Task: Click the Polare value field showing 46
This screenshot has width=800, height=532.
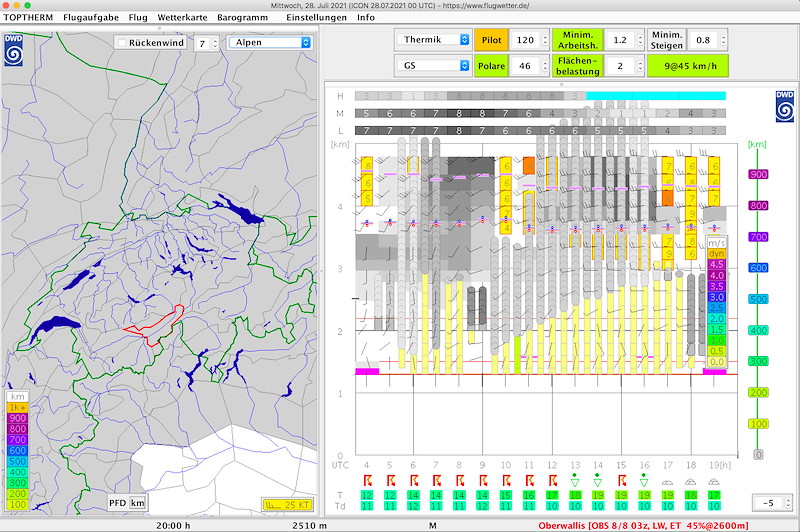Action: point(526,66)
